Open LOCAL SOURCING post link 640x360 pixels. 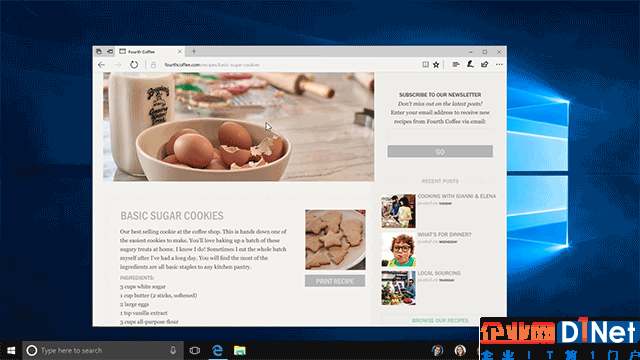[439, 273]
